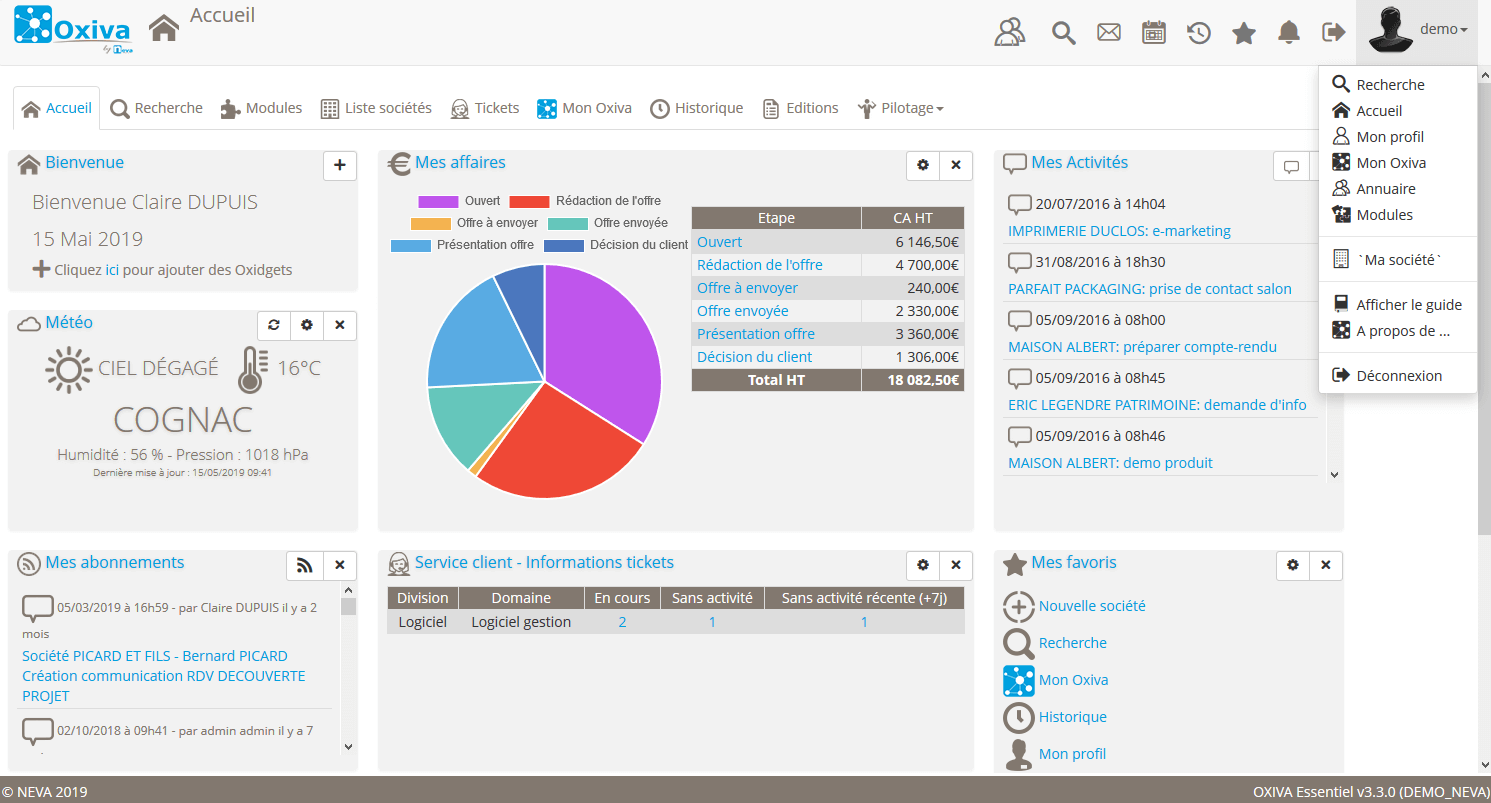Click the favorites star icon in header
Viewport: 1491px width, 803px height.
tap(1244, 33)
